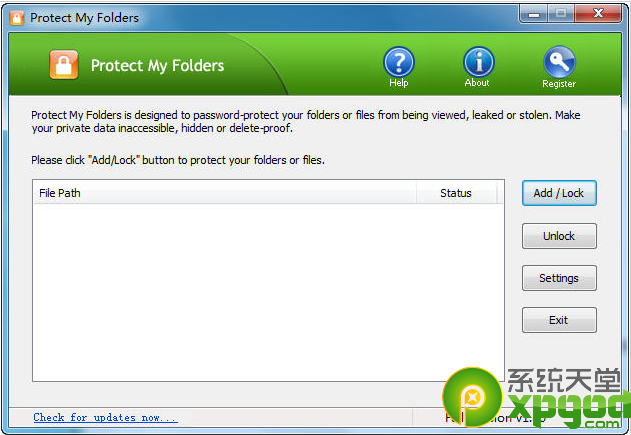This screenshot has width=631, height=435.
Task: Sort by the File Path column header
Action: [225, 193]
